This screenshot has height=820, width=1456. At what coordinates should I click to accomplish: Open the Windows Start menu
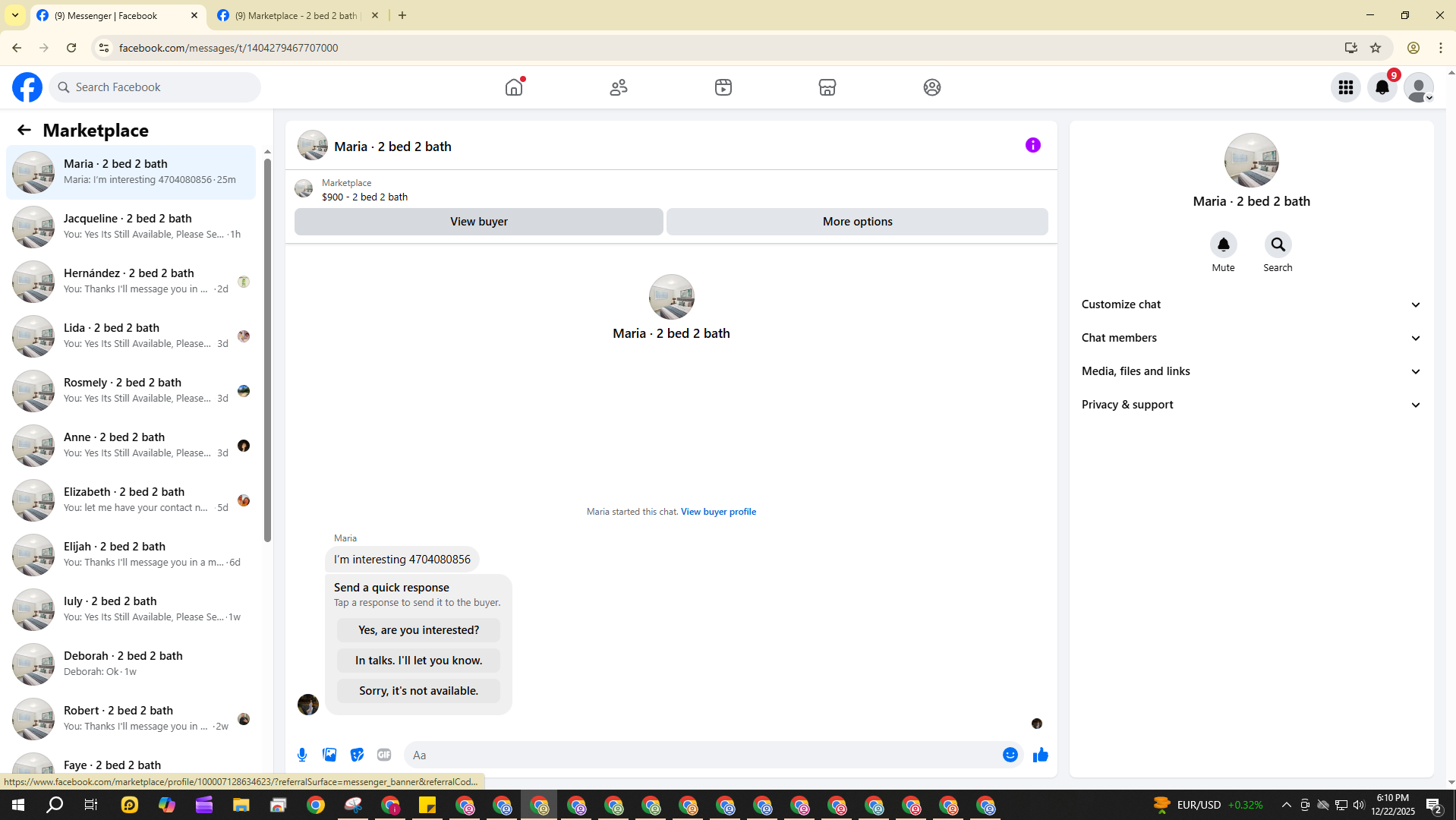click(18, 806)
